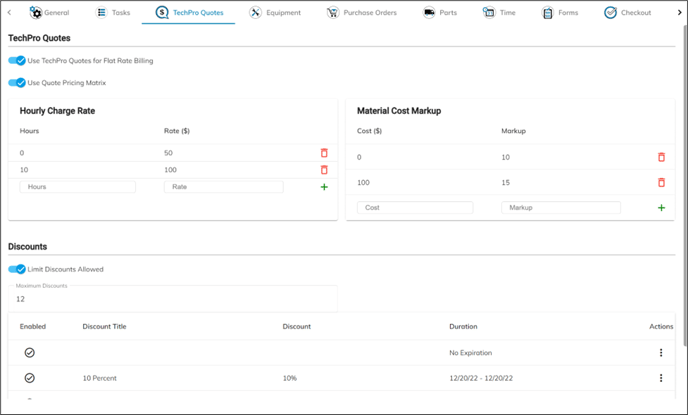Delete the cost 100 markup row

[662, 182]
